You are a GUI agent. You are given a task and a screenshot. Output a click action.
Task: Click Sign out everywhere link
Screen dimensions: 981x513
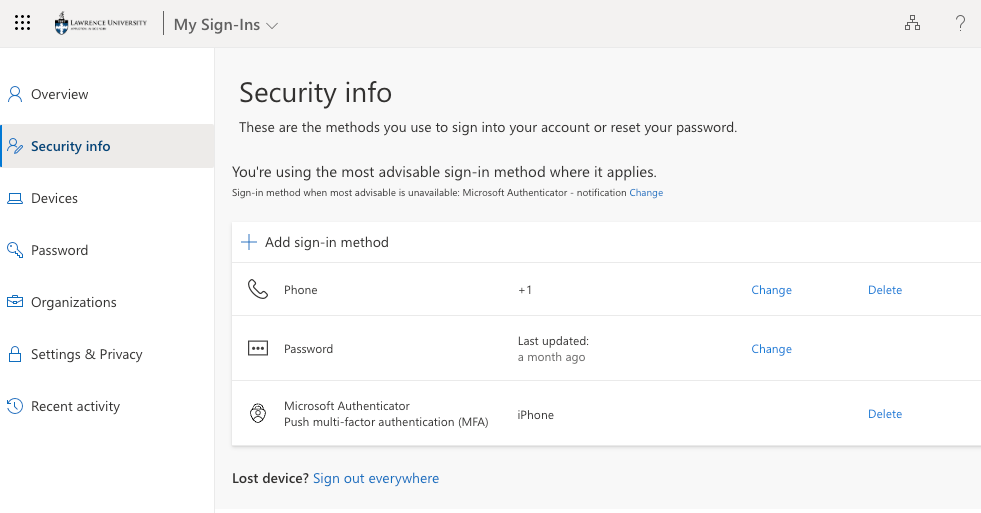point(376,479)
